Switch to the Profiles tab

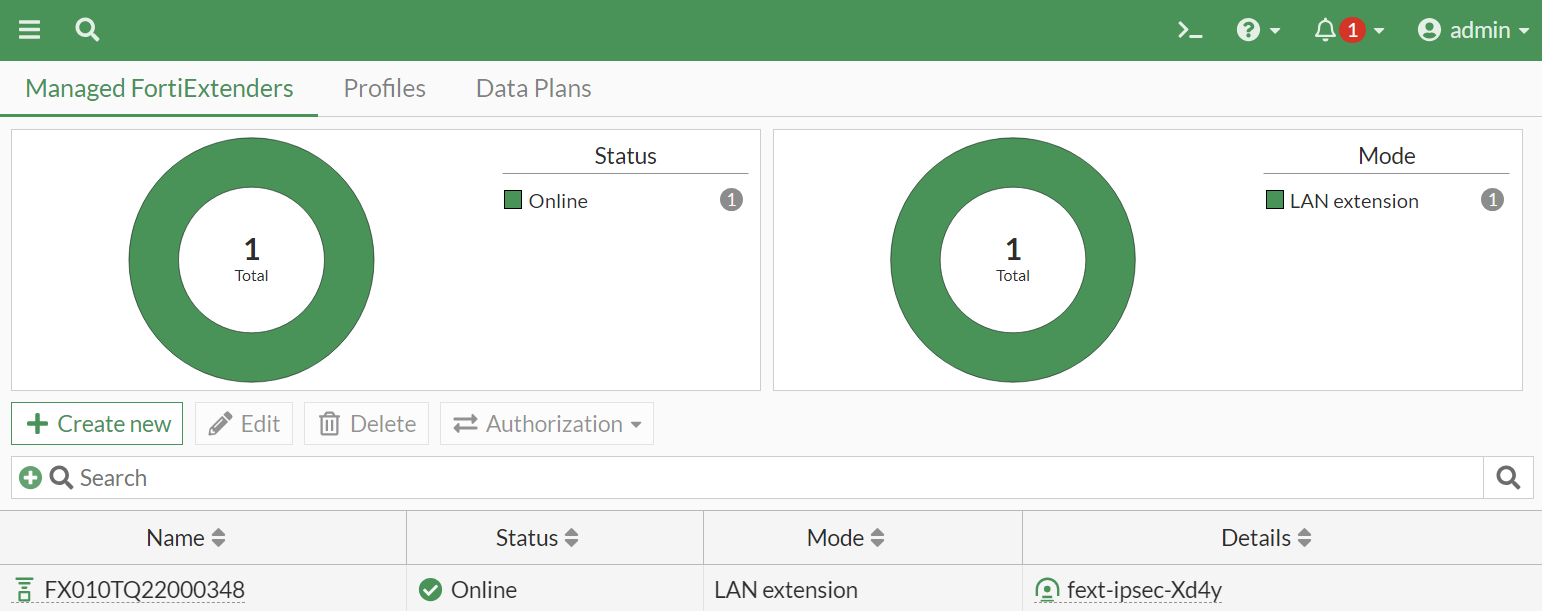385,88
